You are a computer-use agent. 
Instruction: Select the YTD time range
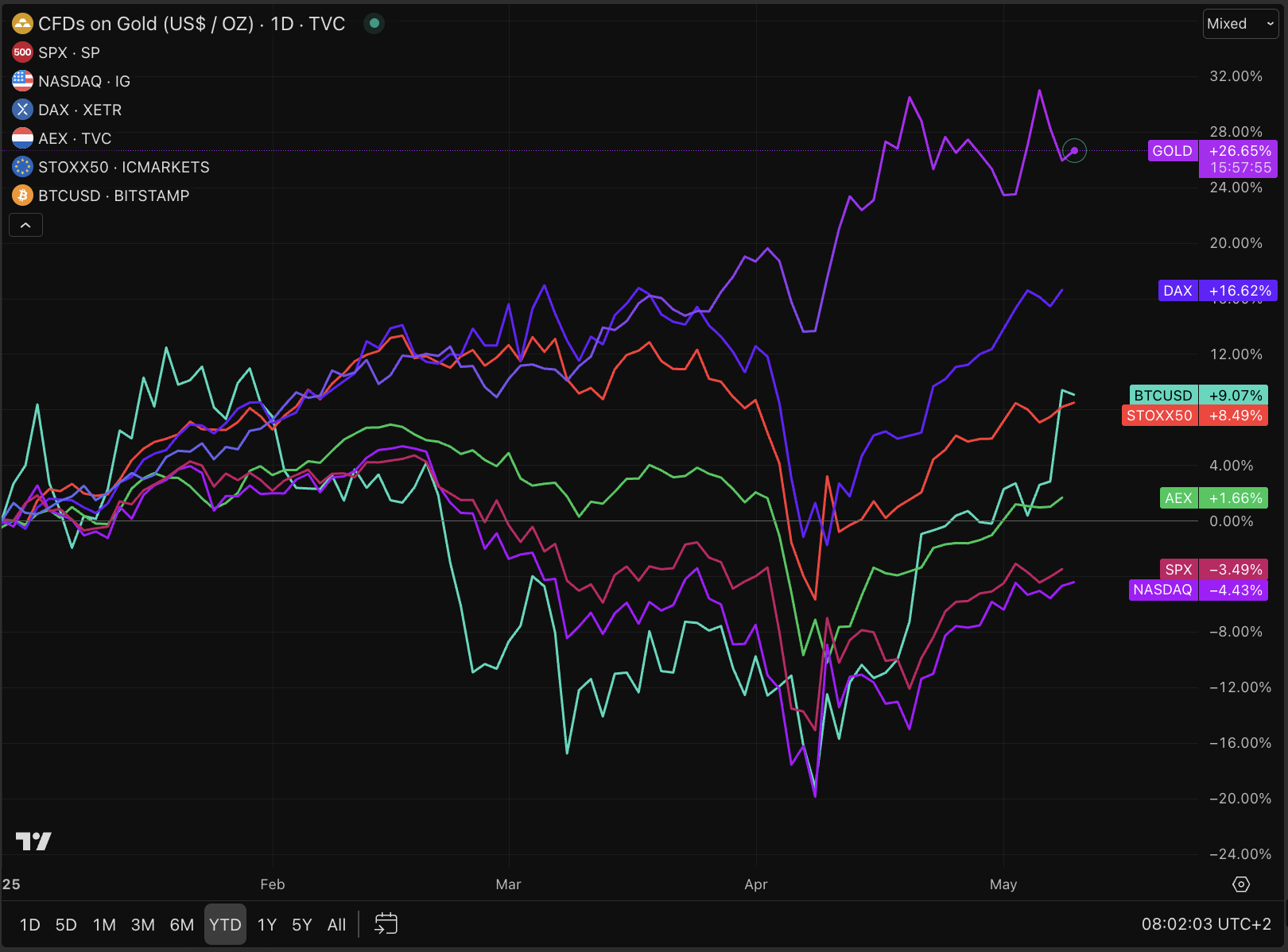(x=225, y=925)
